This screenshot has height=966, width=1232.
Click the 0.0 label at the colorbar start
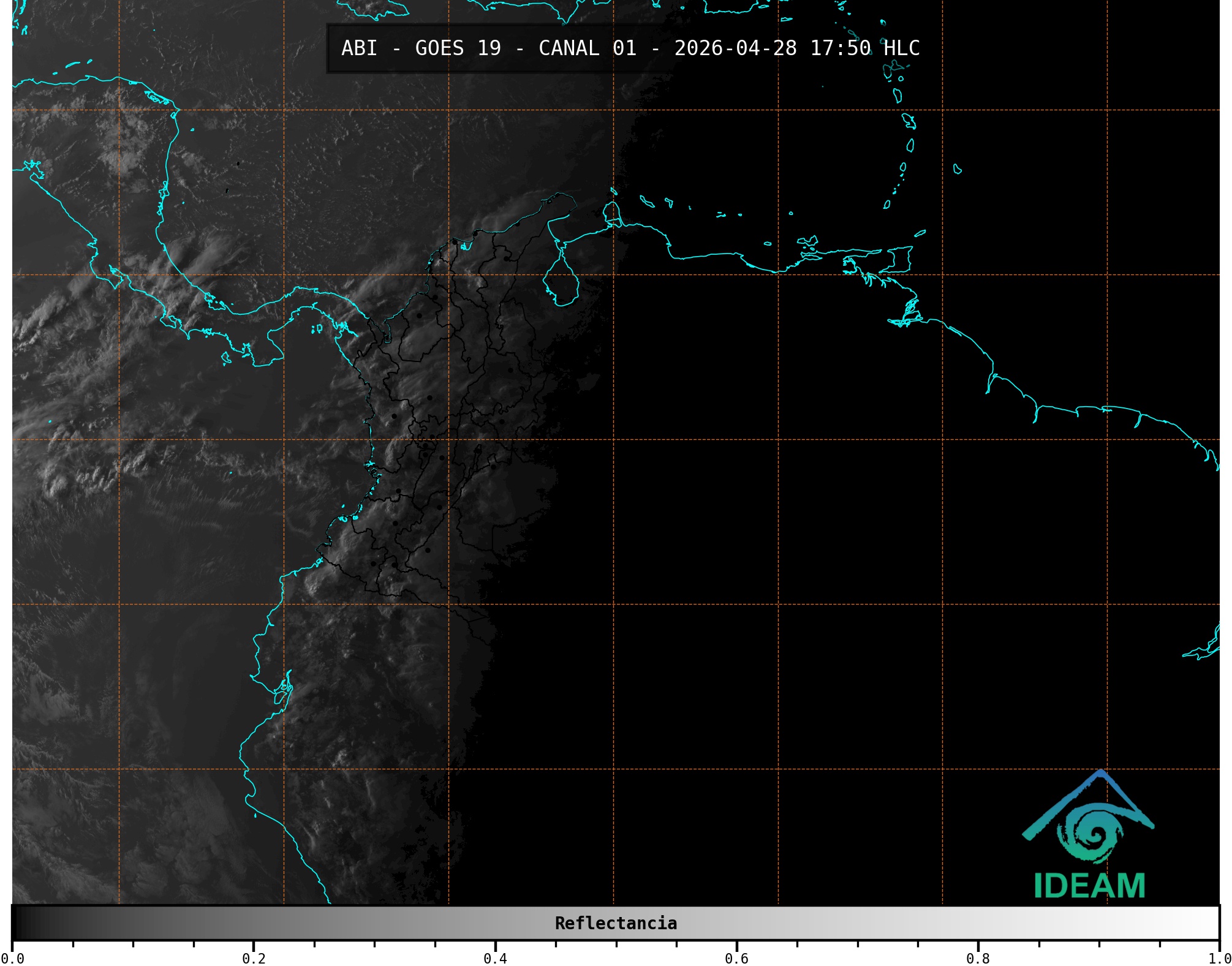(x=12, y=959)
